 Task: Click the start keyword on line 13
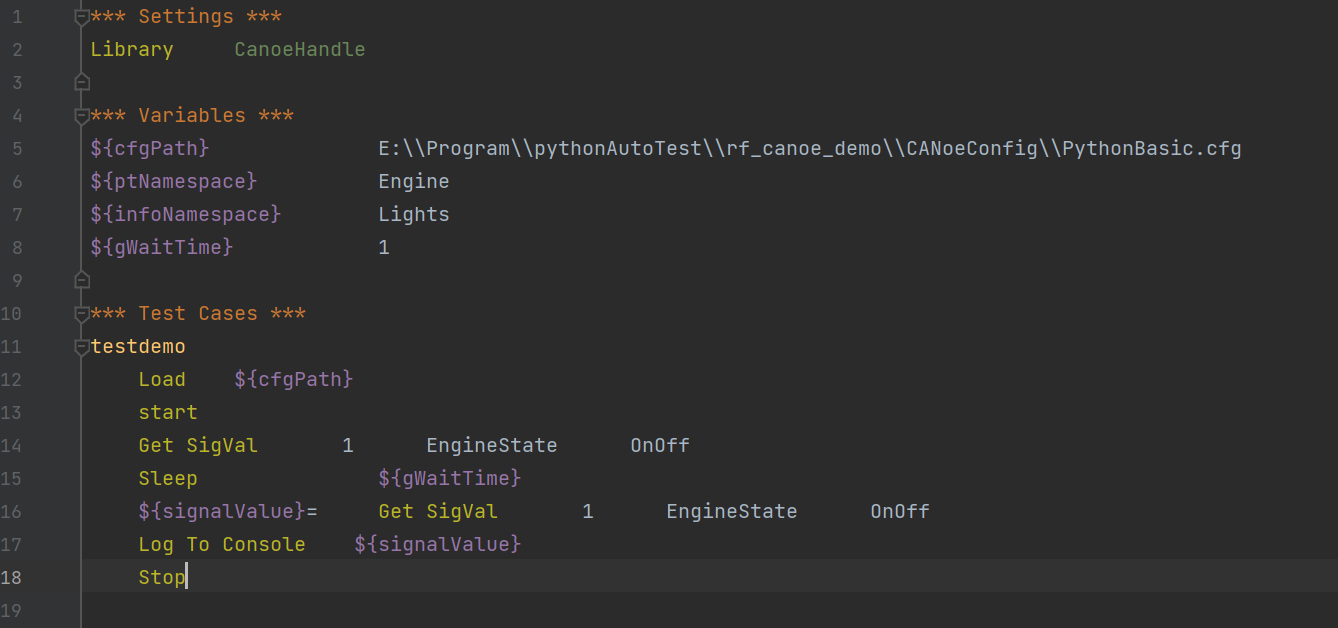click(x=167, y=412)
